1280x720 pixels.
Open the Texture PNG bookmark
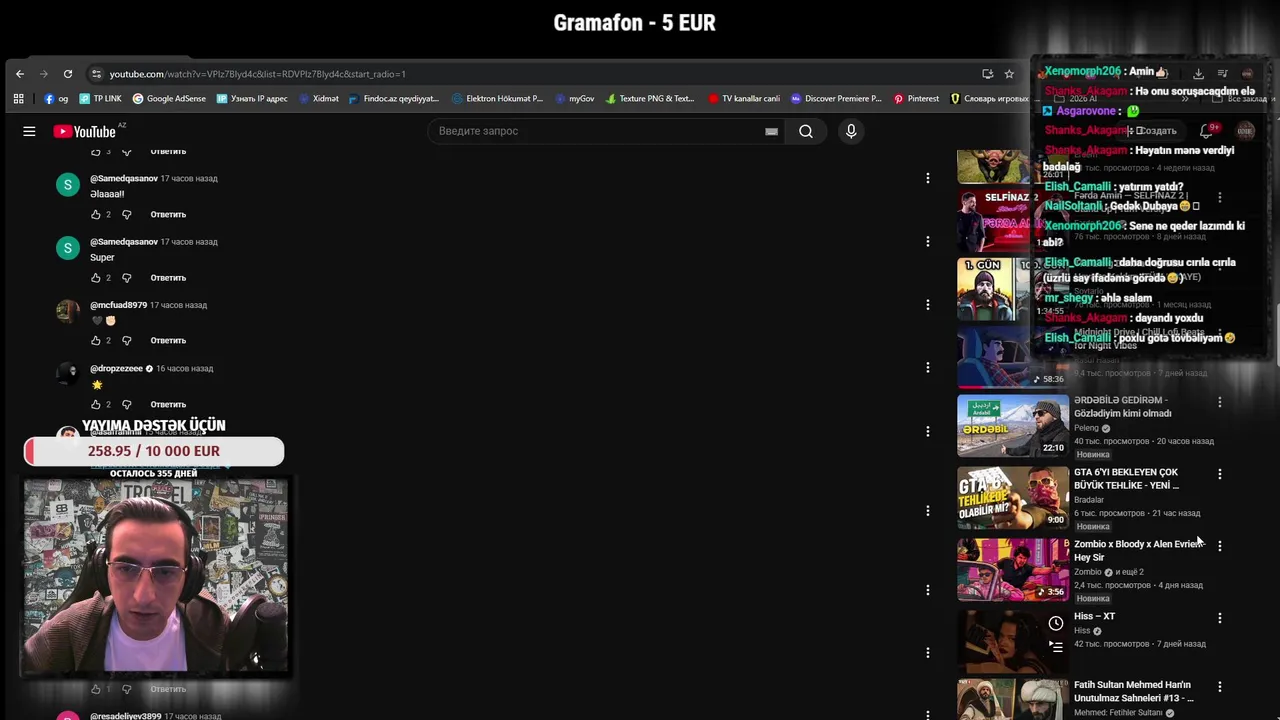pos(649,99)
